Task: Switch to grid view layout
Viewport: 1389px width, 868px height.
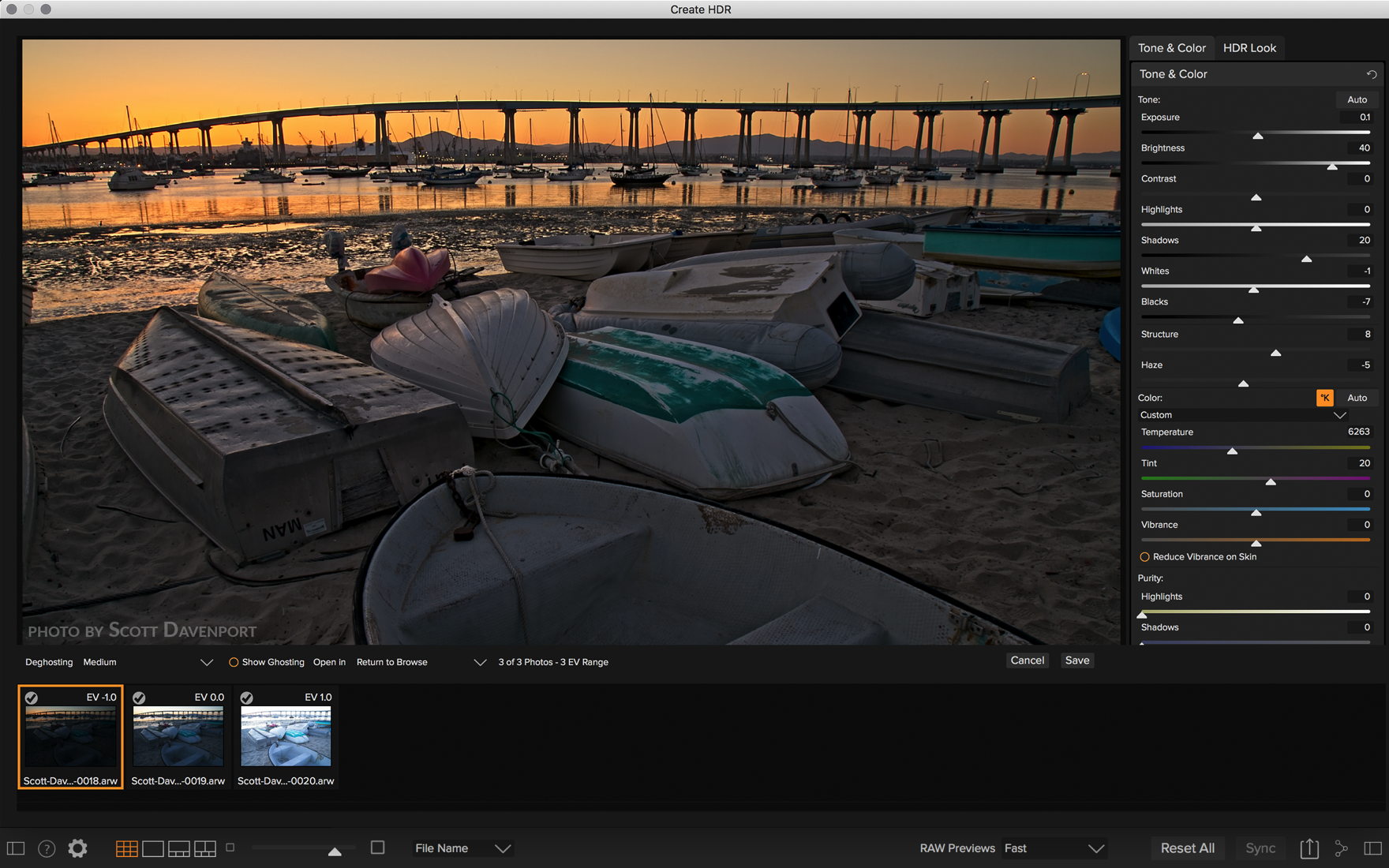Action: tap(126, 848)
